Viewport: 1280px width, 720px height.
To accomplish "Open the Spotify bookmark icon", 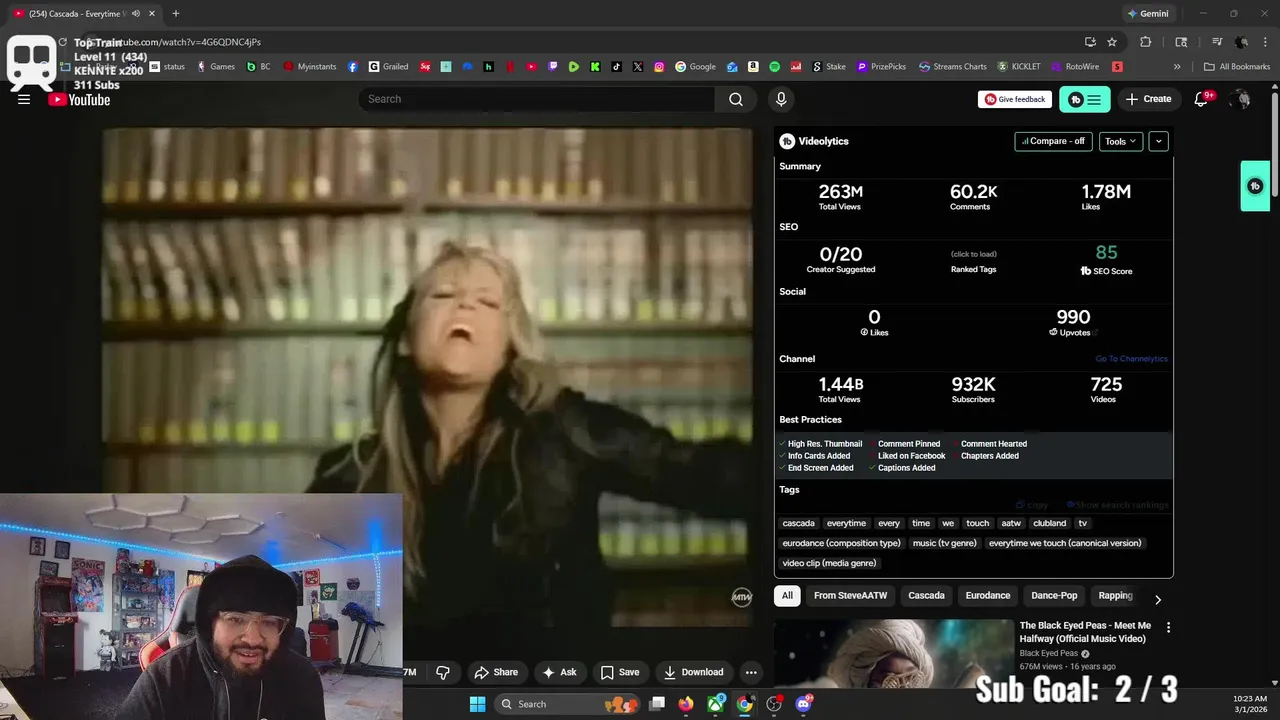I will [775, 67].
